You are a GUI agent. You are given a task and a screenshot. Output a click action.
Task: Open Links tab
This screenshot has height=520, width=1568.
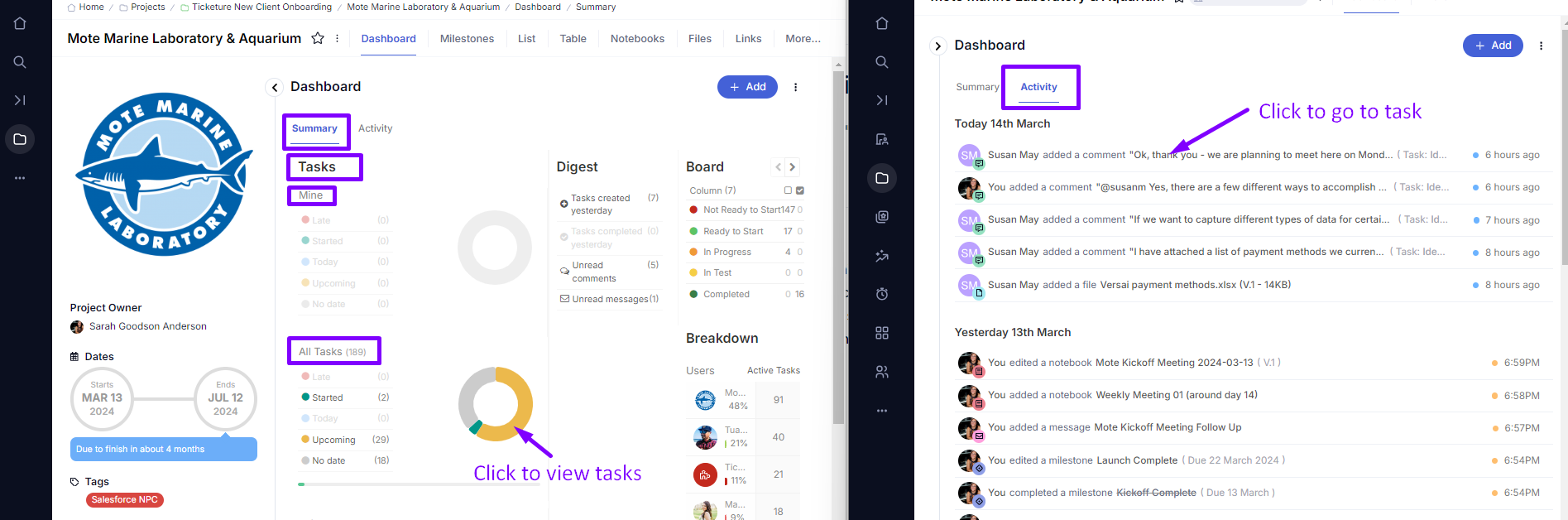click(748, 39)
